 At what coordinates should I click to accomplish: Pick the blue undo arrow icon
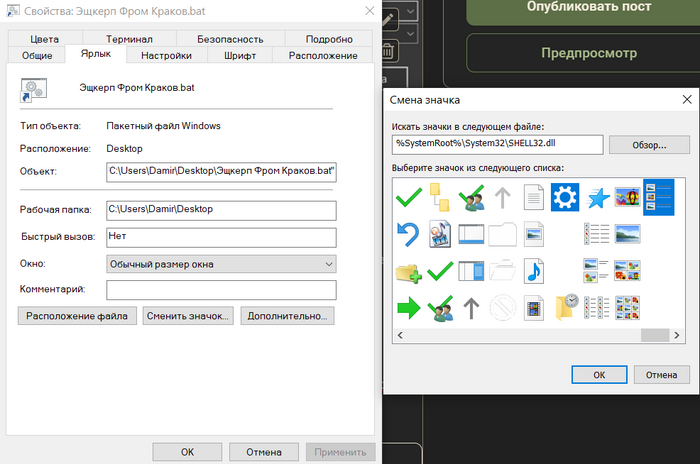coord(409,234)
